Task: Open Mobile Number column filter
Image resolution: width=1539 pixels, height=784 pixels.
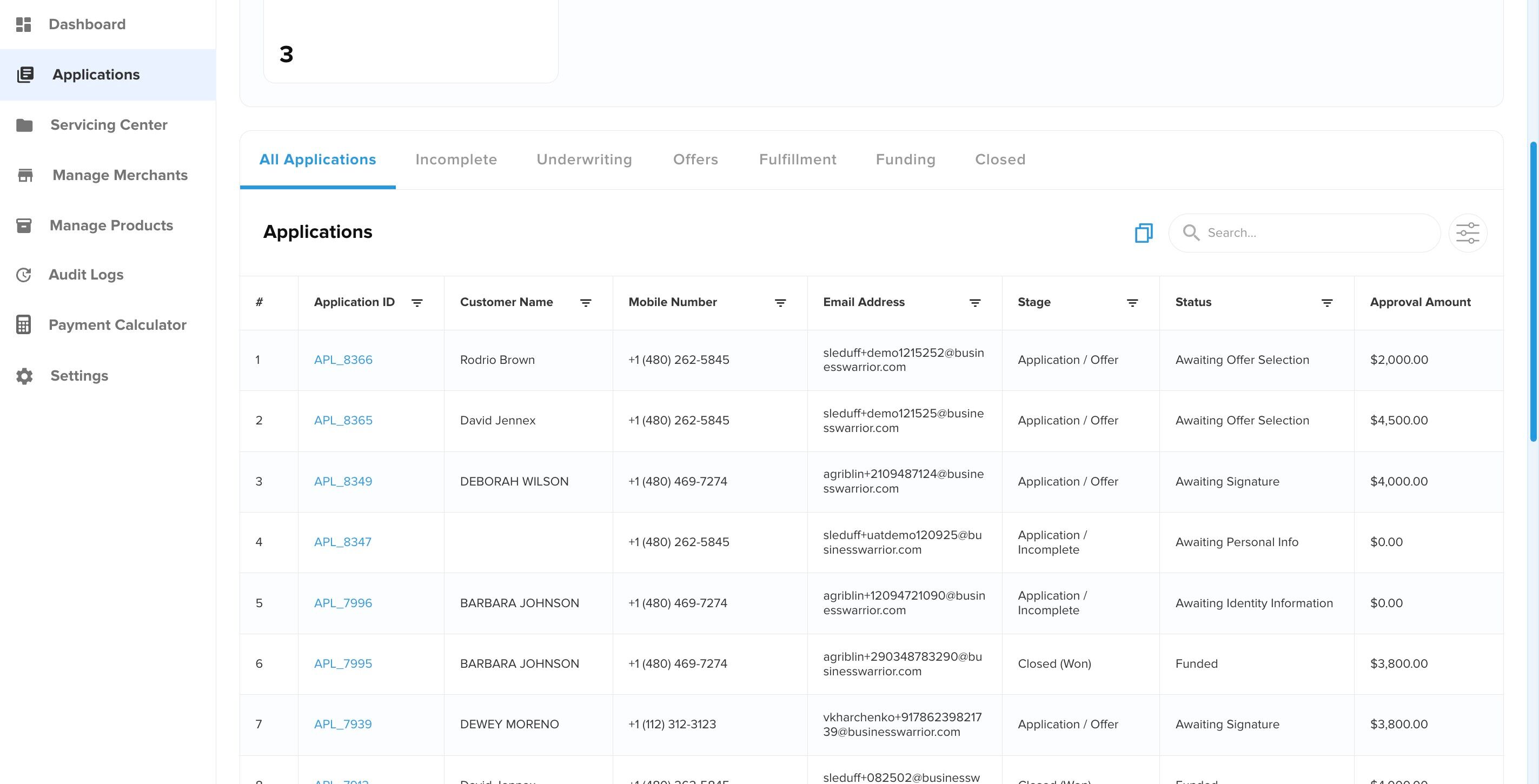Action: pyautogui.click(x=780, y=303)
